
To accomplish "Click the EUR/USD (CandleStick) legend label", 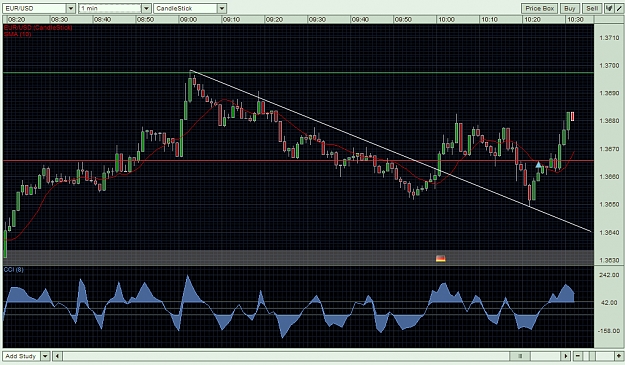I will [38, 27].
